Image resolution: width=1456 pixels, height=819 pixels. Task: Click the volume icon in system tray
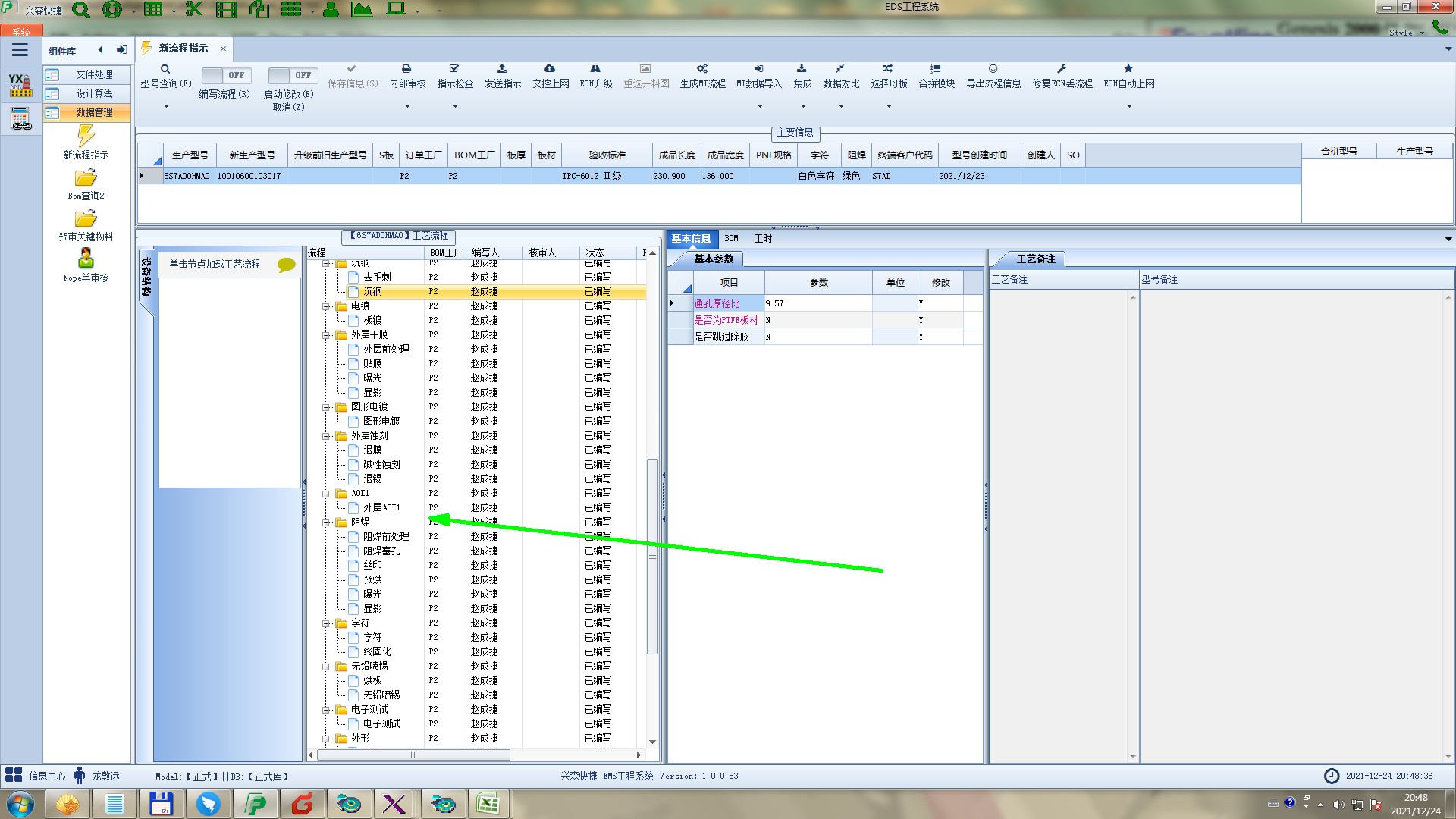pos(1338,805)
